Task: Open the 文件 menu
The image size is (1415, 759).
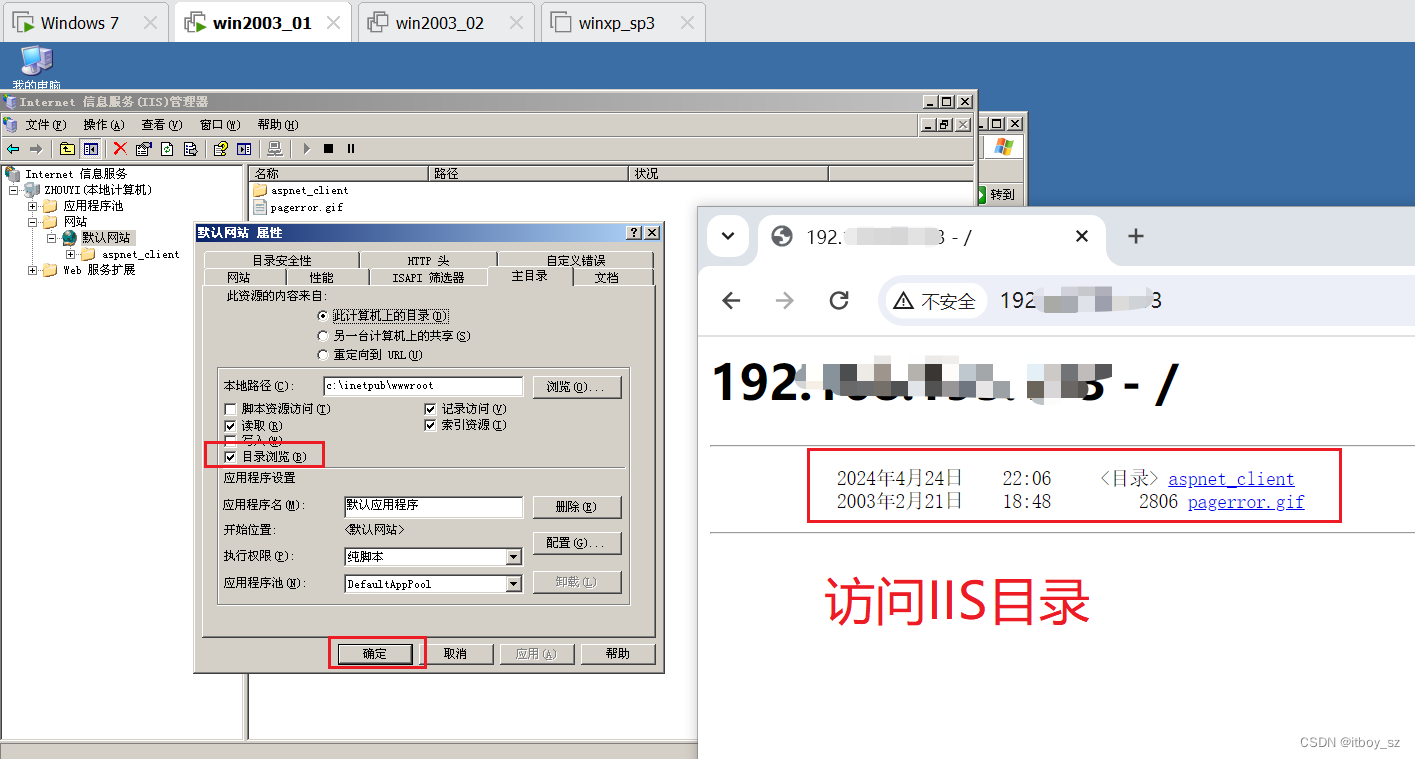Action: (x=45, y=125)
